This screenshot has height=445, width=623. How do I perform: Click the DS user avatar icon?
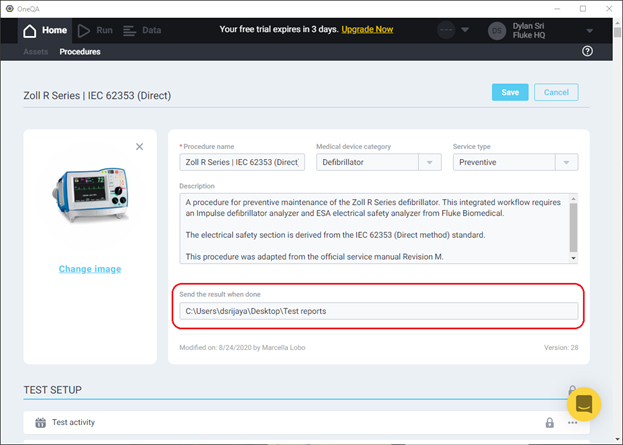[497, 31]
